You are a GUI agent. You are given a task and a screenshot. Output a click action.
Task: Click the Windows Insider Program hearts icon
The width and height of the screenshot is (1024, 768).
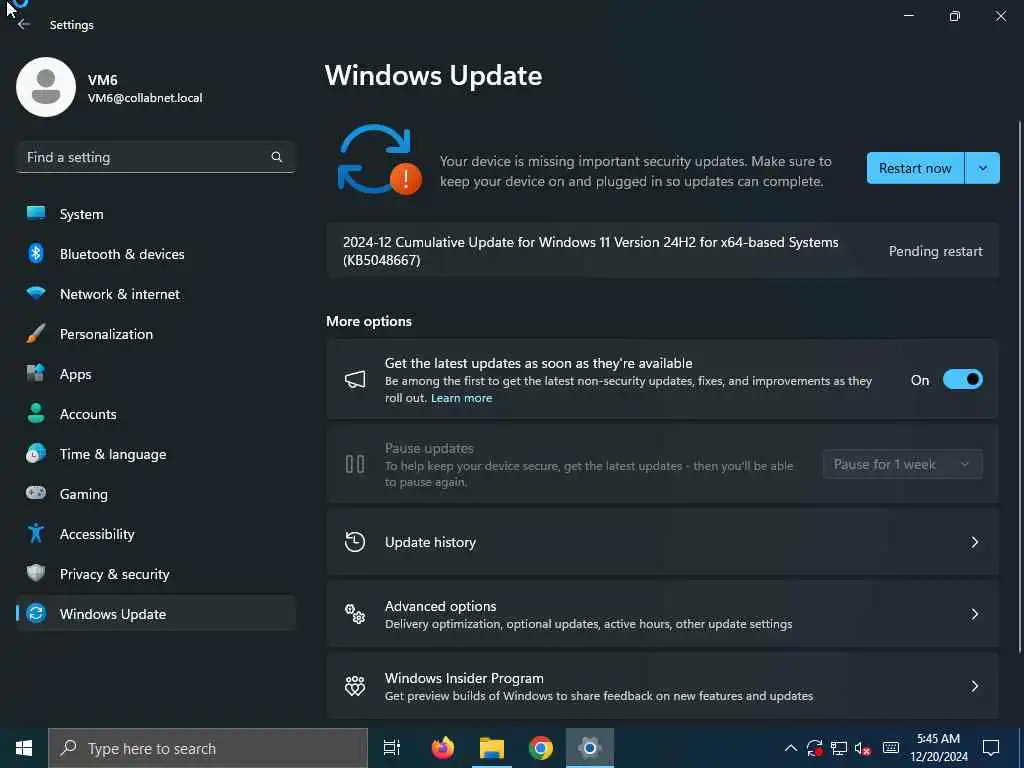pyautogui.click(x=355, y=686)
